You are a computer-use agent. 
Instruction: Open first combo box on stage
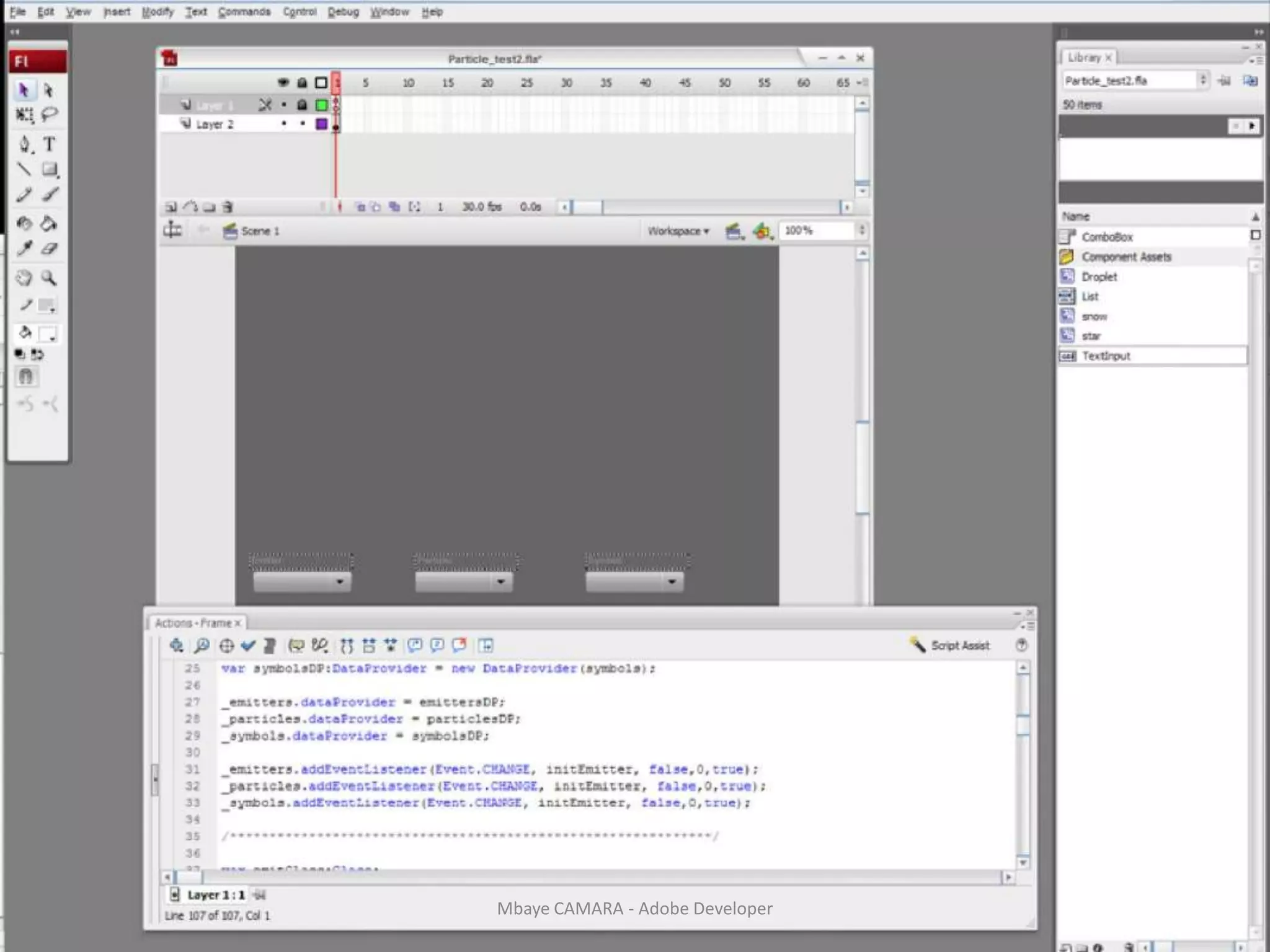[x=302, y=581]
